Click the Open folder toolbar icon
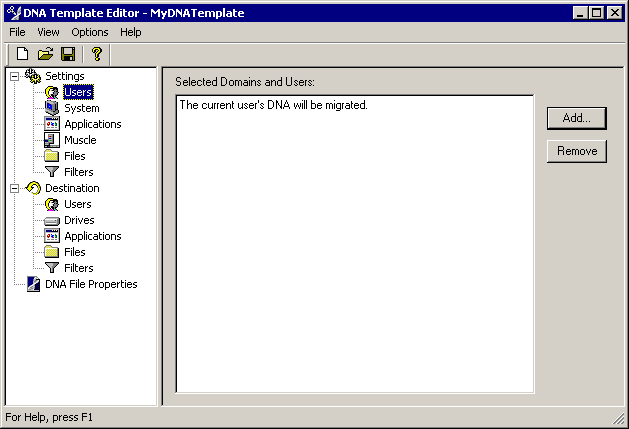The height and width of the screenshot is (429, 629). coord(45,54)
